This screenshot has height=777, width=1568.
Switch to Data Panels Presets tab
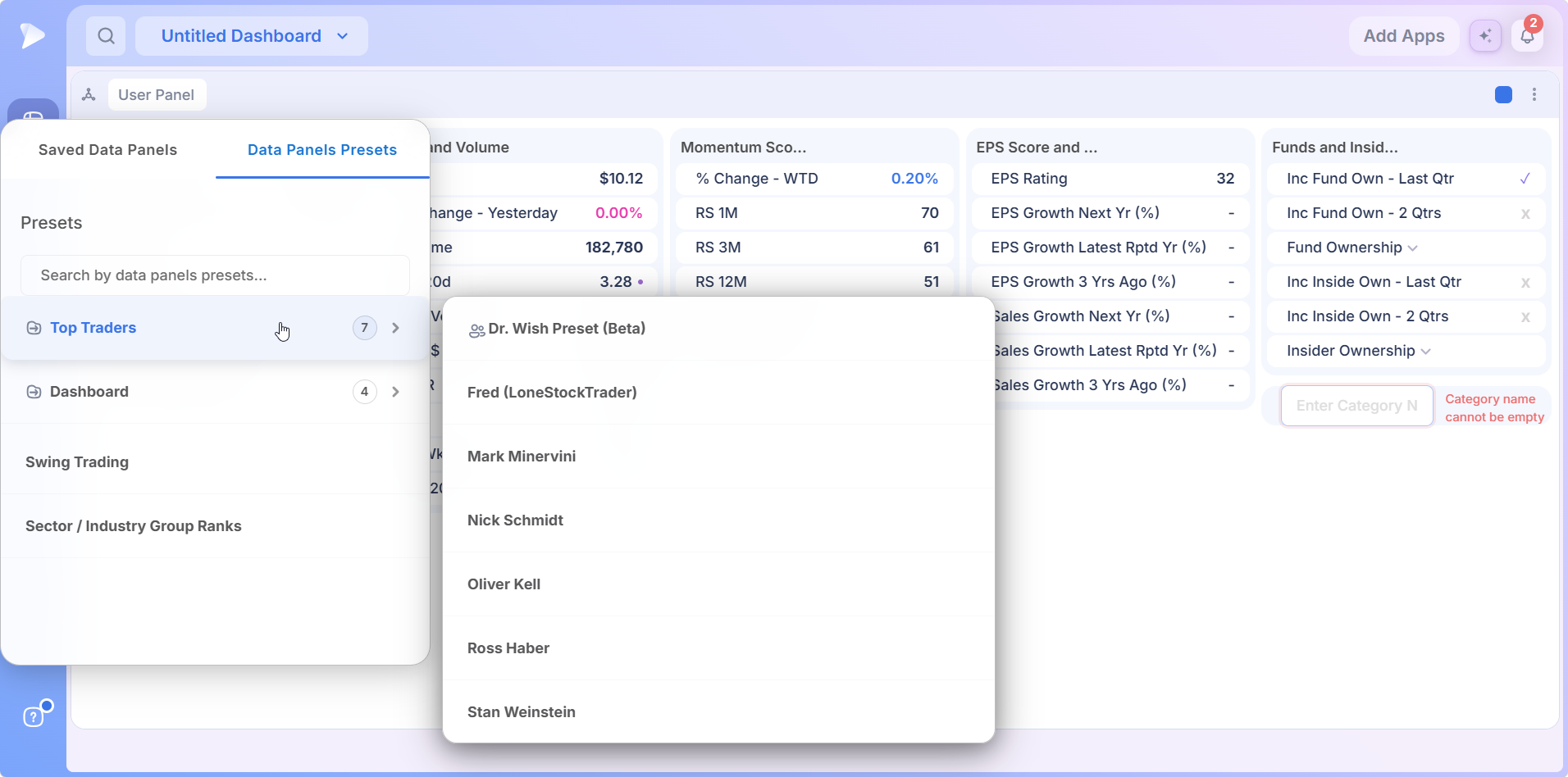coord(322,150)
